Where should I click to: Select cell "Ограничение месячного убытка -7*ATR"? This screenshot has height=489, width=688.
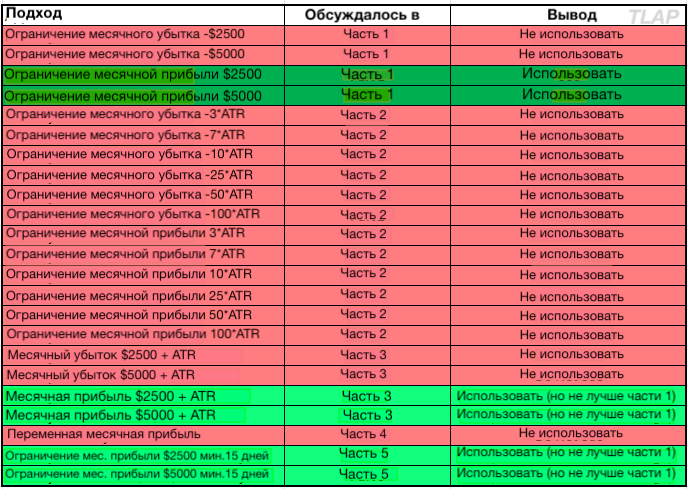click(x=144, y=135)
